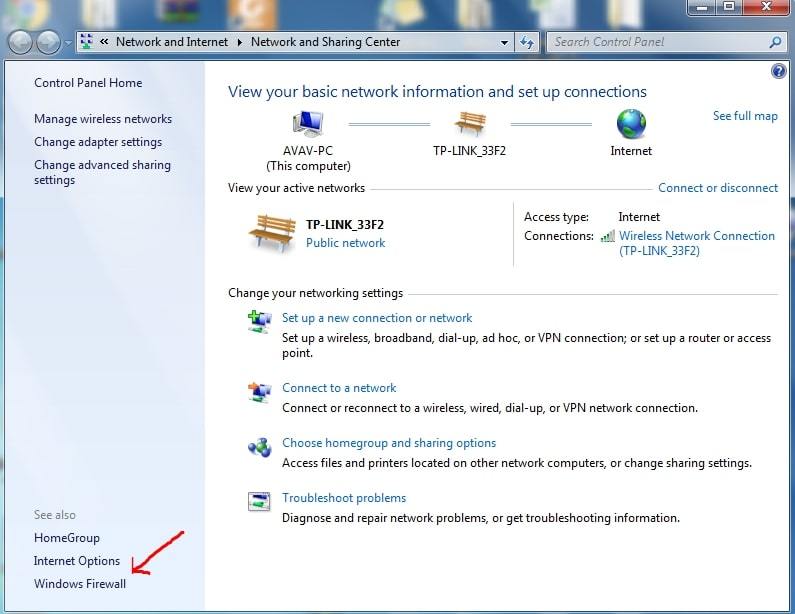The height and width of the screenshot is (614, 795).
Task: Open Internet Options
Action: coord(77,561)
